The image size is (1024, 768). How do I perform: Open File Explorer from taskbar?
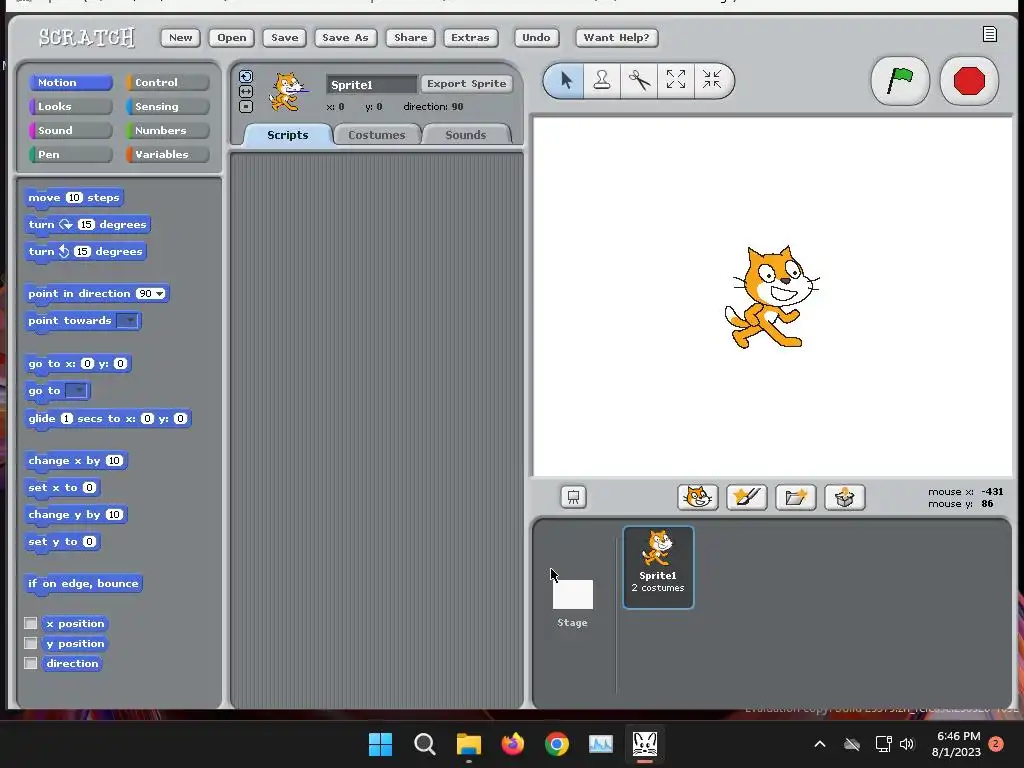468,744
